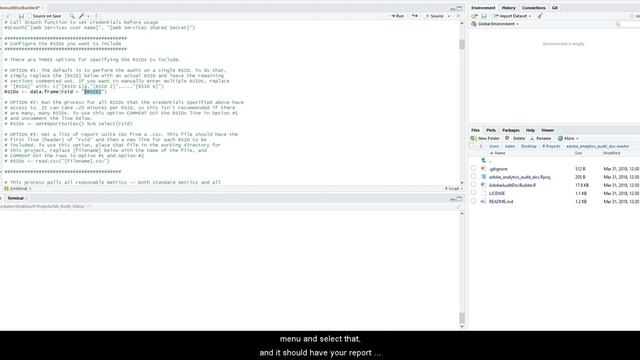Image resolution: width=640 pixels, height=360 pixels.
Task: Click the environment search field
Action: 627,24
